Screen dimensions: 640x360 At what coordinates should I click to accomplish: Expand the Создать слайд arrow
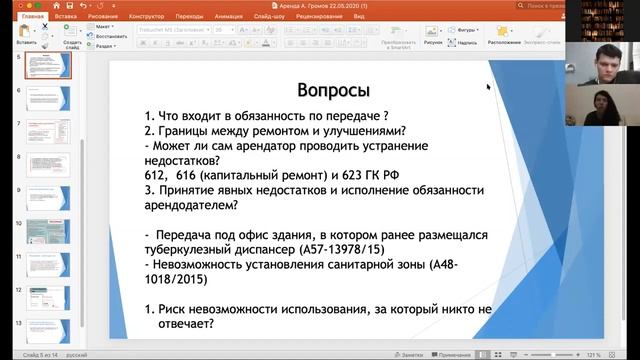coord(80,31)
